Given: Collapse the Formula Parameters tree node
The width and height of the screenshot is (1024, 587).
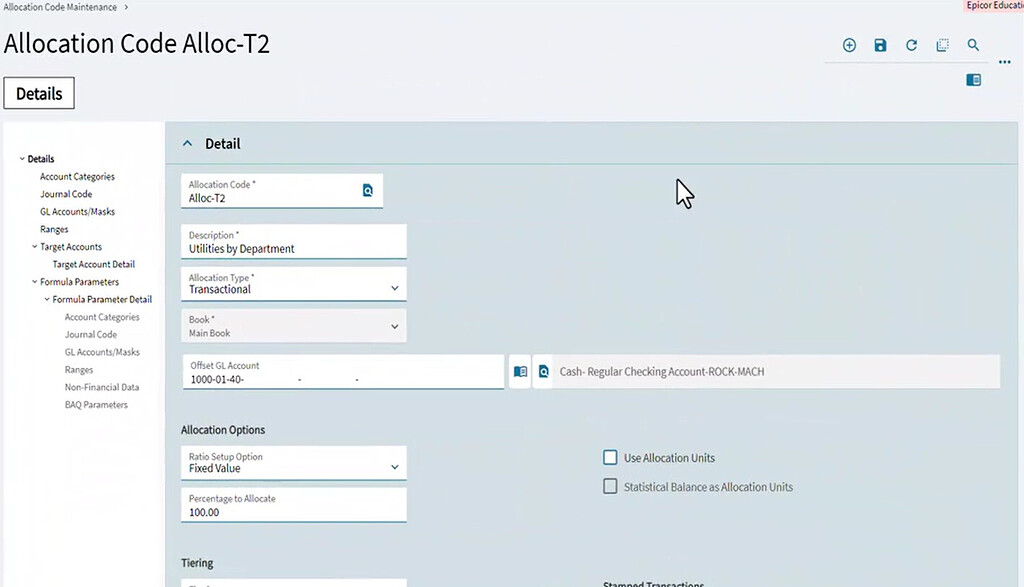Looking at the screenshot, I should [x=35, y=281].
